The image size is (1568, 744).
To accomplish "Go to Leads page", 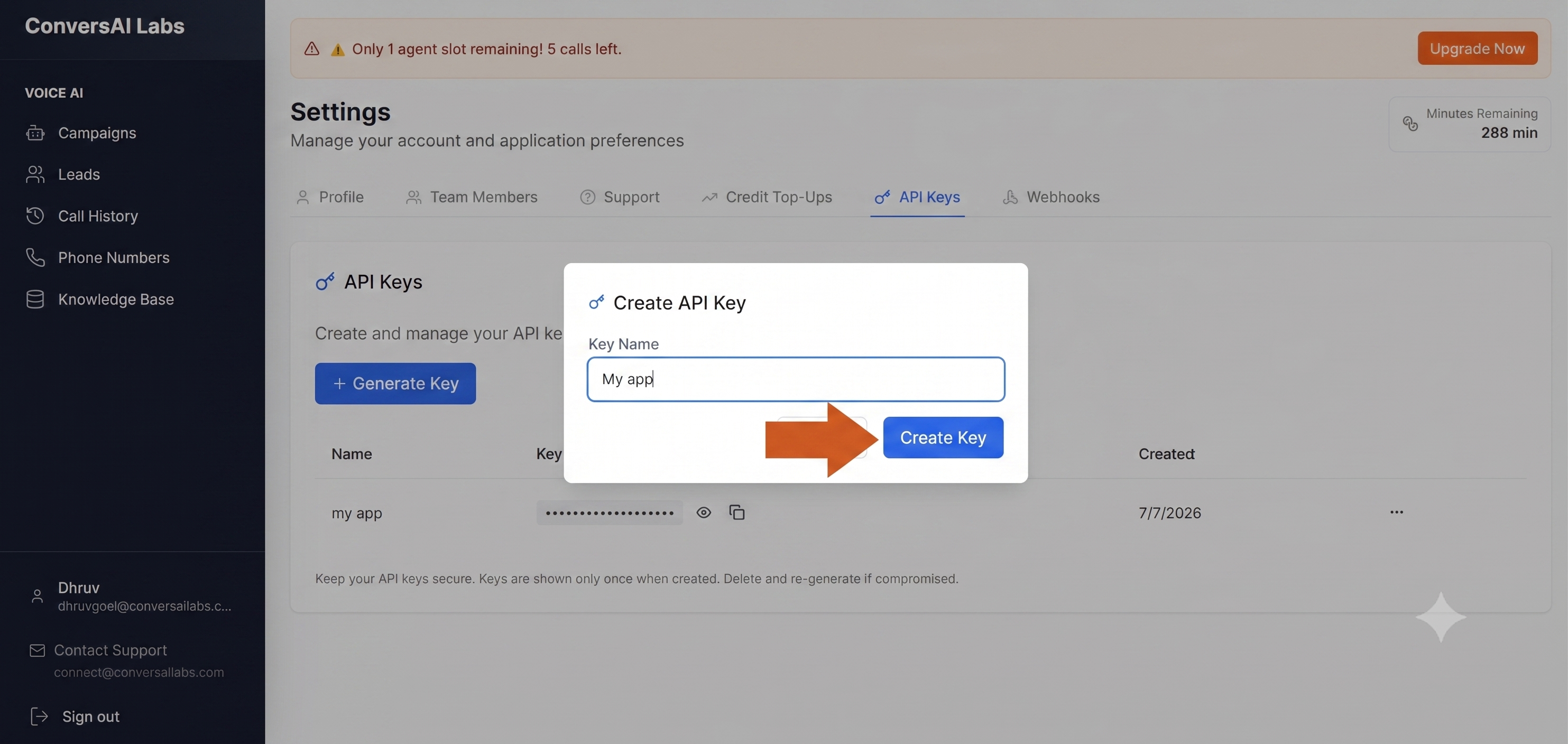I will pyautogui.click(x=79, y=174).
